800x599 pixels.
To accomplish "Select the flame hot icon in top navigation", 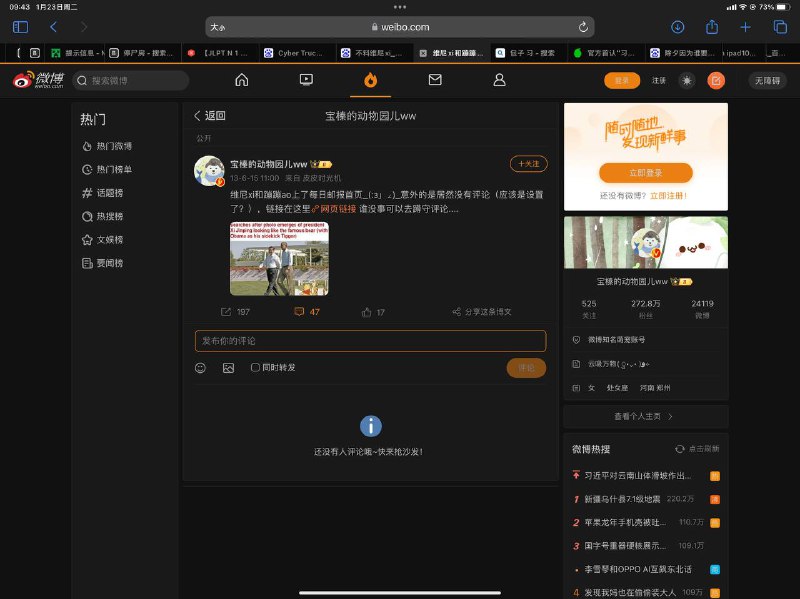I will pyautogui.click(x=371, y=81).
